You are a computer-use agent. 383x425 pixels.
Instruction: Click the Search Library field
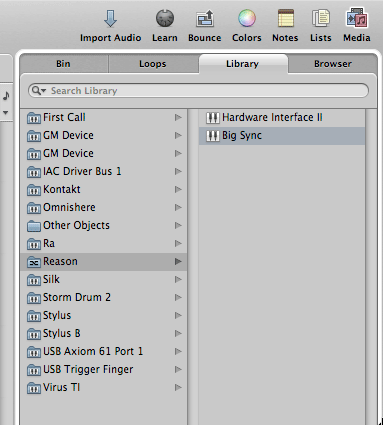[x=199, y=91]
